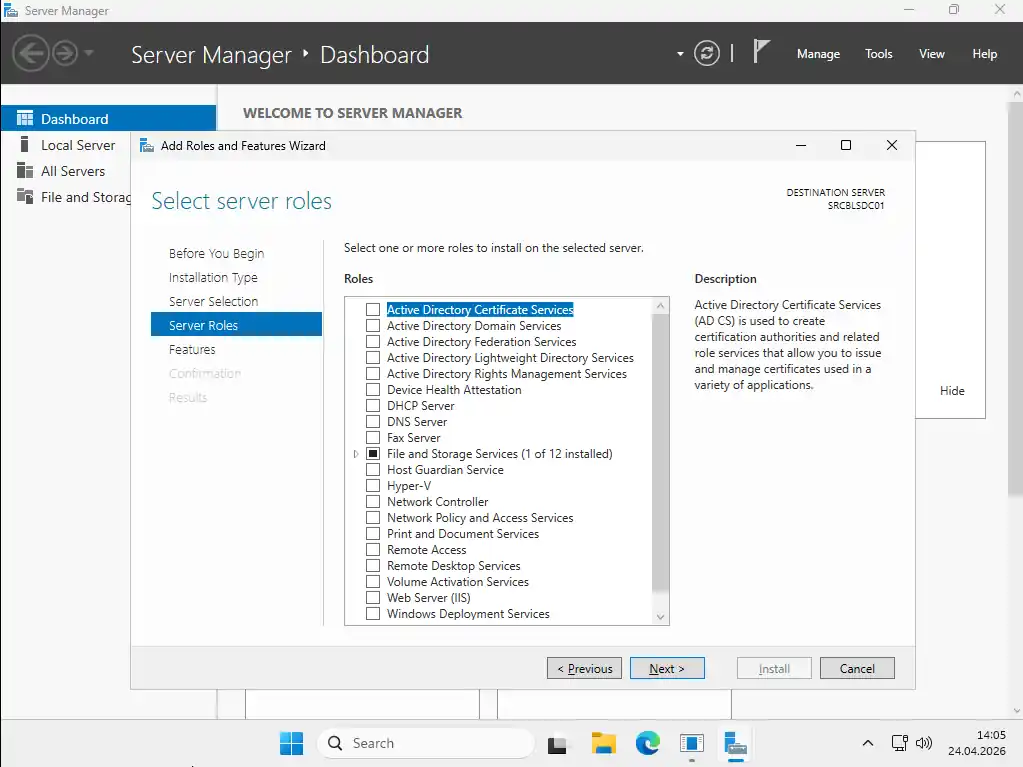The height and width of the screenshot is (767, 1023).
Task: Click the Dashboard grid icon in sidebar
Action: [x=25, y=118]
